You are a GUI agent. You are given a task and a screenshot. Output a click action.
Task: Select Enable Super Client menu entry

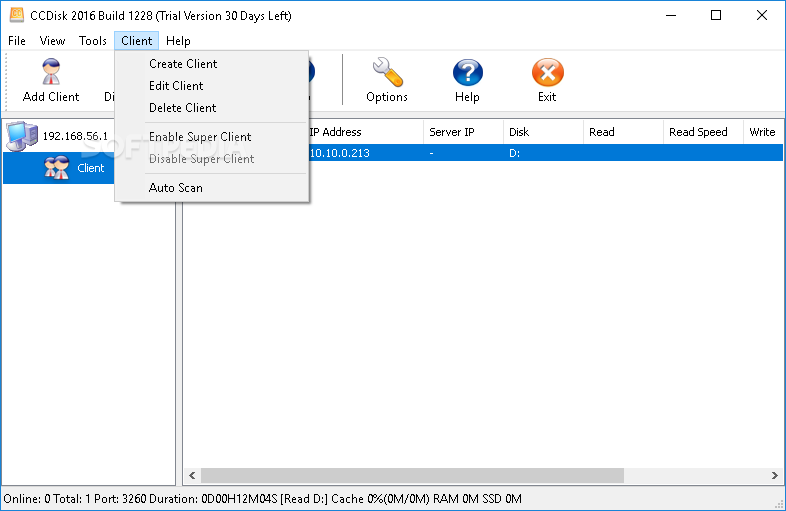click(x=211, y=137)
